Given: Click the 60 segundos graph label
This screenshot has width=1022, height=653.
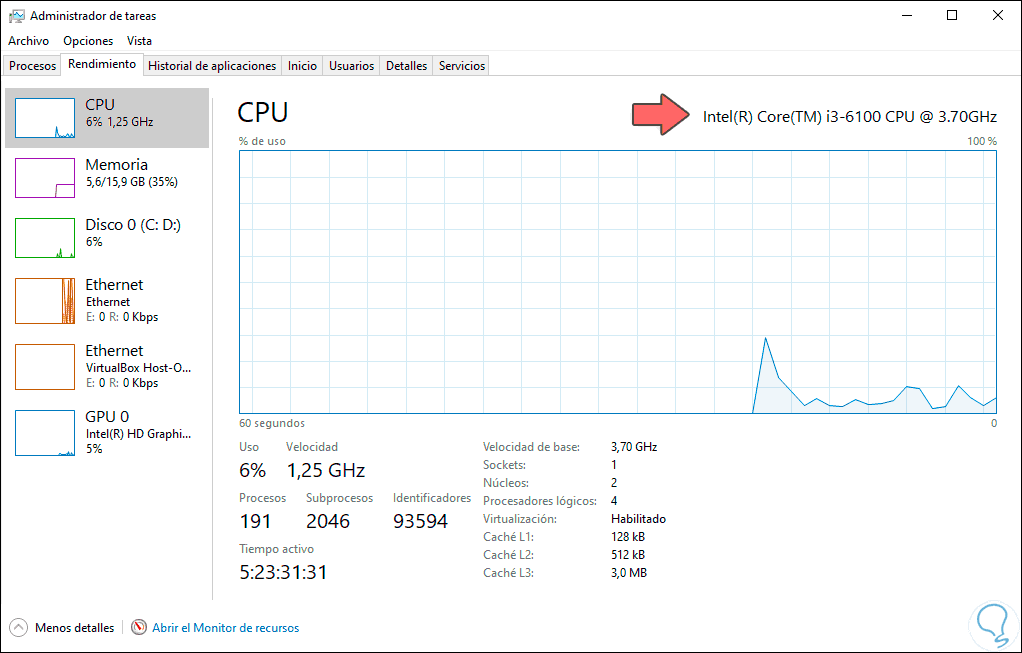Looking at the screenshot, I should 272,423.
